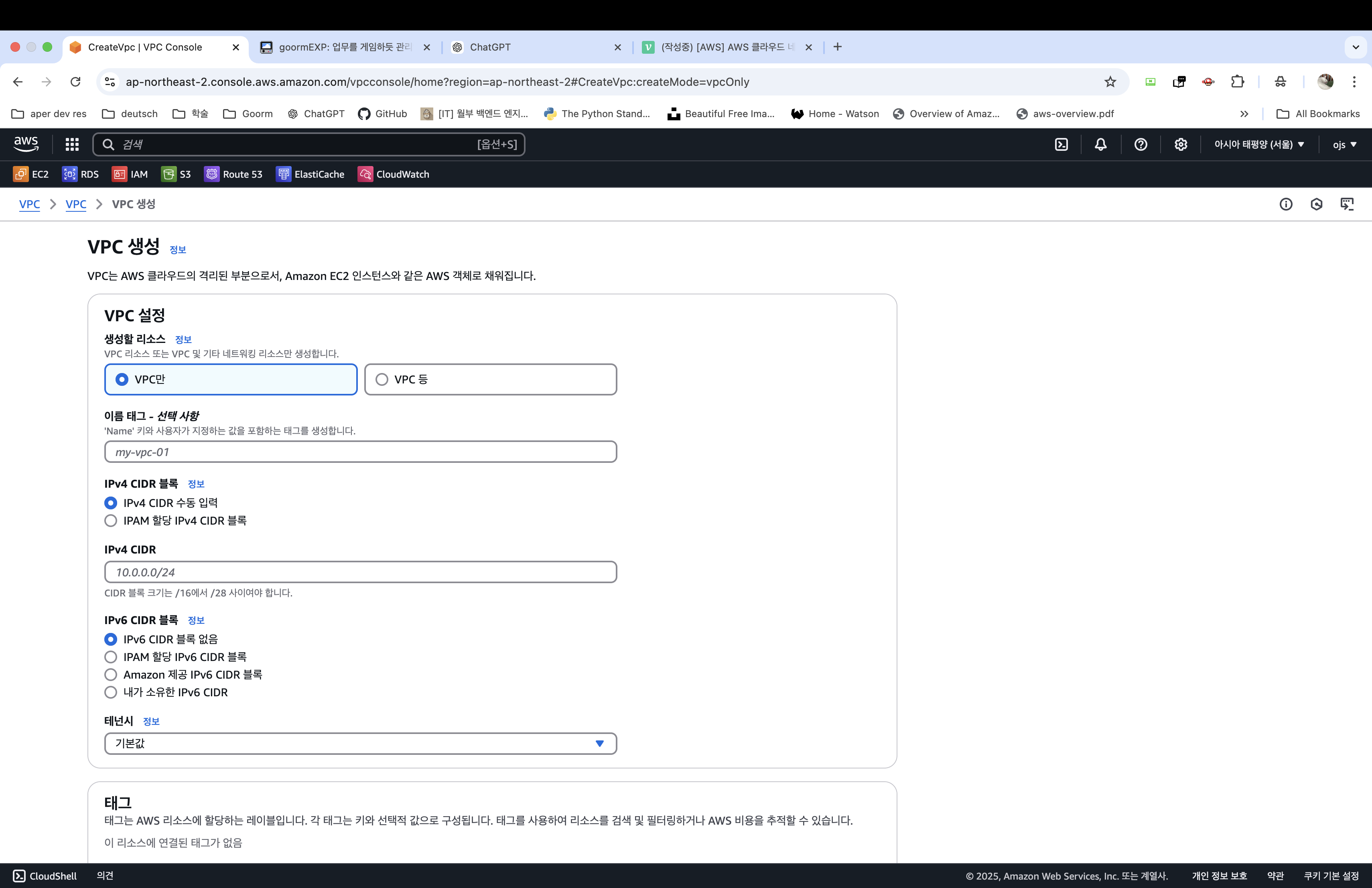Image resolution: width=1372 pixels, height=888 pixels.
Task: View site information icon in address bar
Action: coord(110,82)
